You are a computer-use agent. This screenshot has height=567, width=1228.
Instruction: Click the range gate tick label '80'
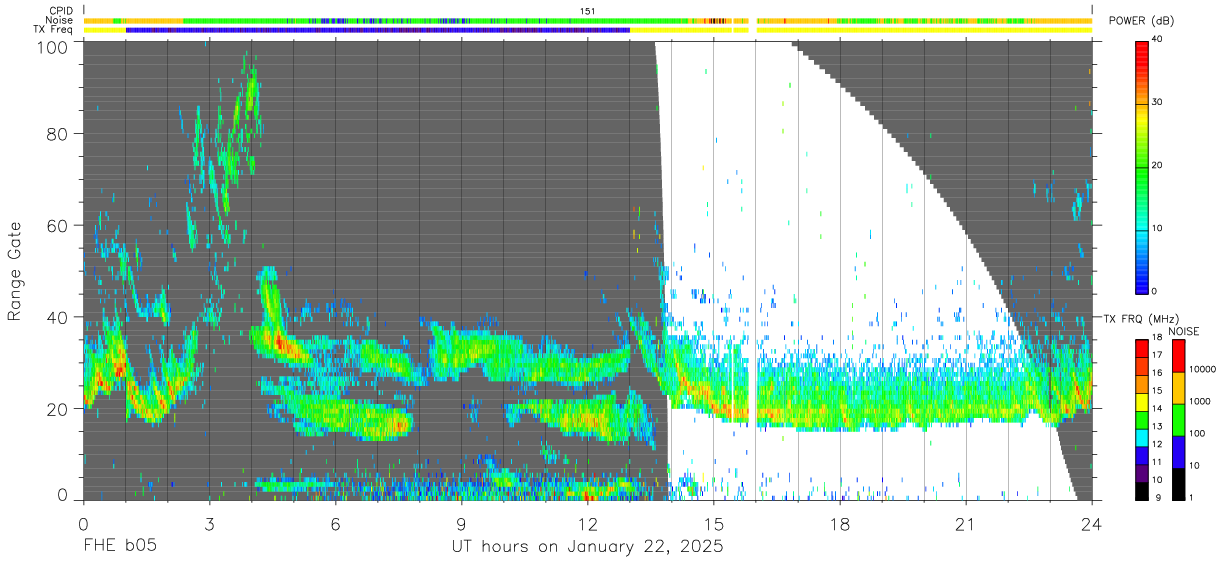[59, 134]
